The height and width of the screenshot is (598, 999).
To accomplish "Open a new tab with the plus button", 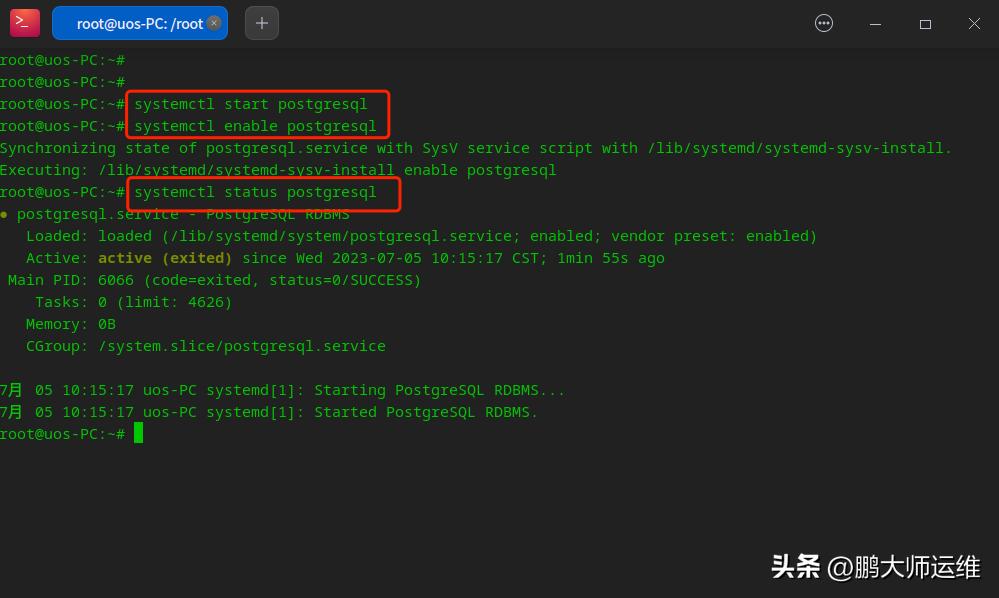I will pyautogui.click(x=261, y=22).
